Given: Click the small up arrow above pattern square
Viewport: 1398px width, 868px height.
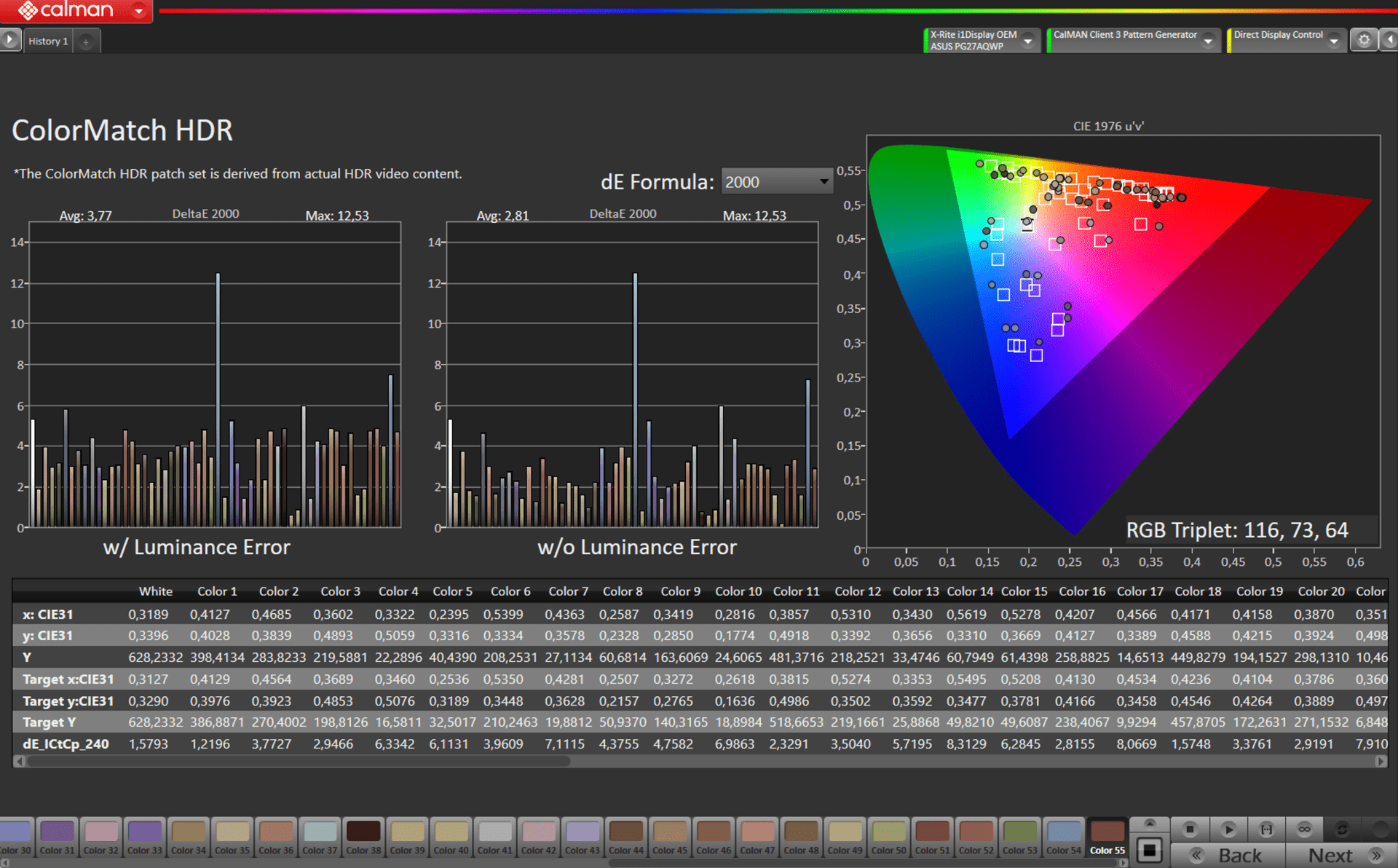Looking at the screenshot, I should pos(1150,824).
